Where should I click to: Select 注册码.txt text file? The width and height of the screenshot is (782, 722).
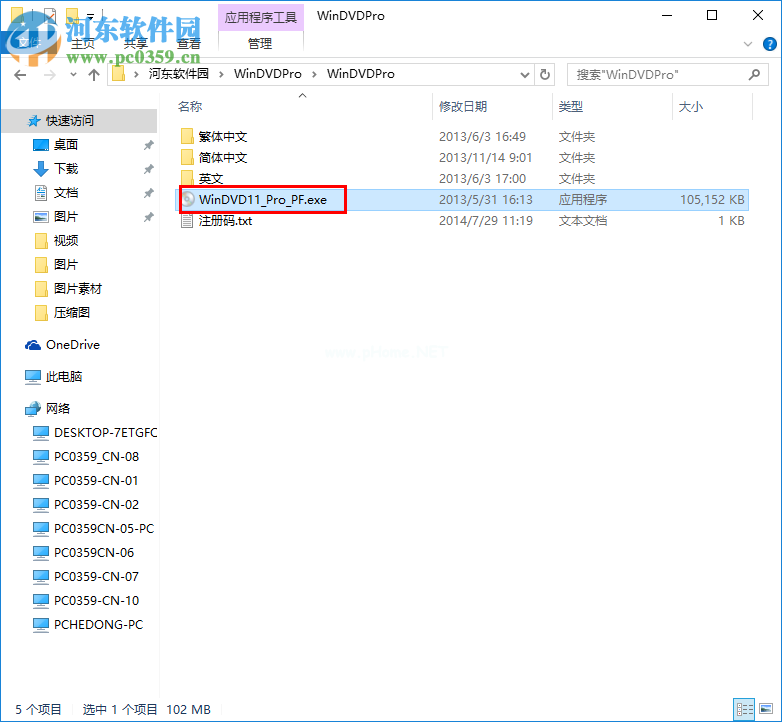(225, 220)
